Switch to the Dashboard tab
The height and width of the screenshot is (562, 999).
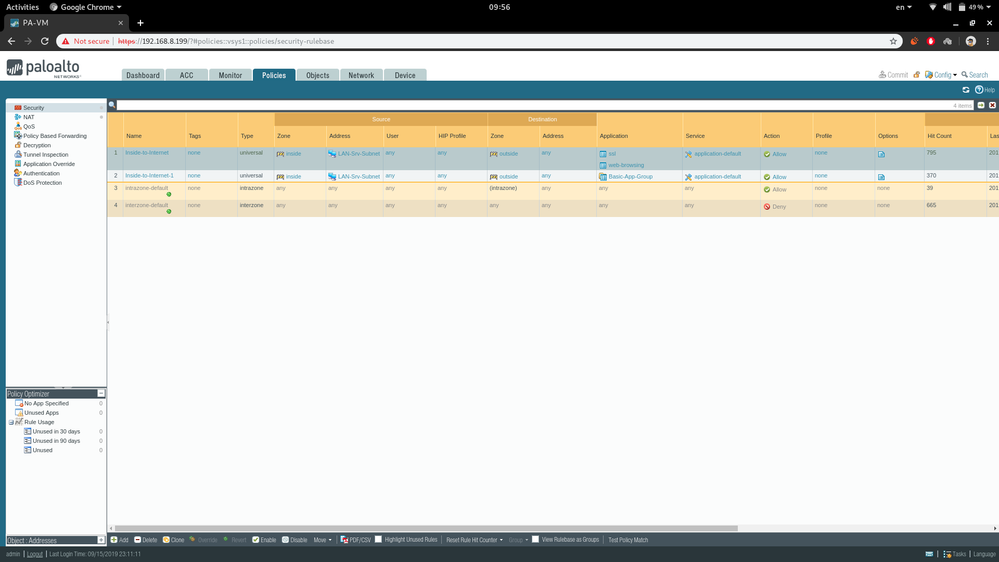pos(143,75)
